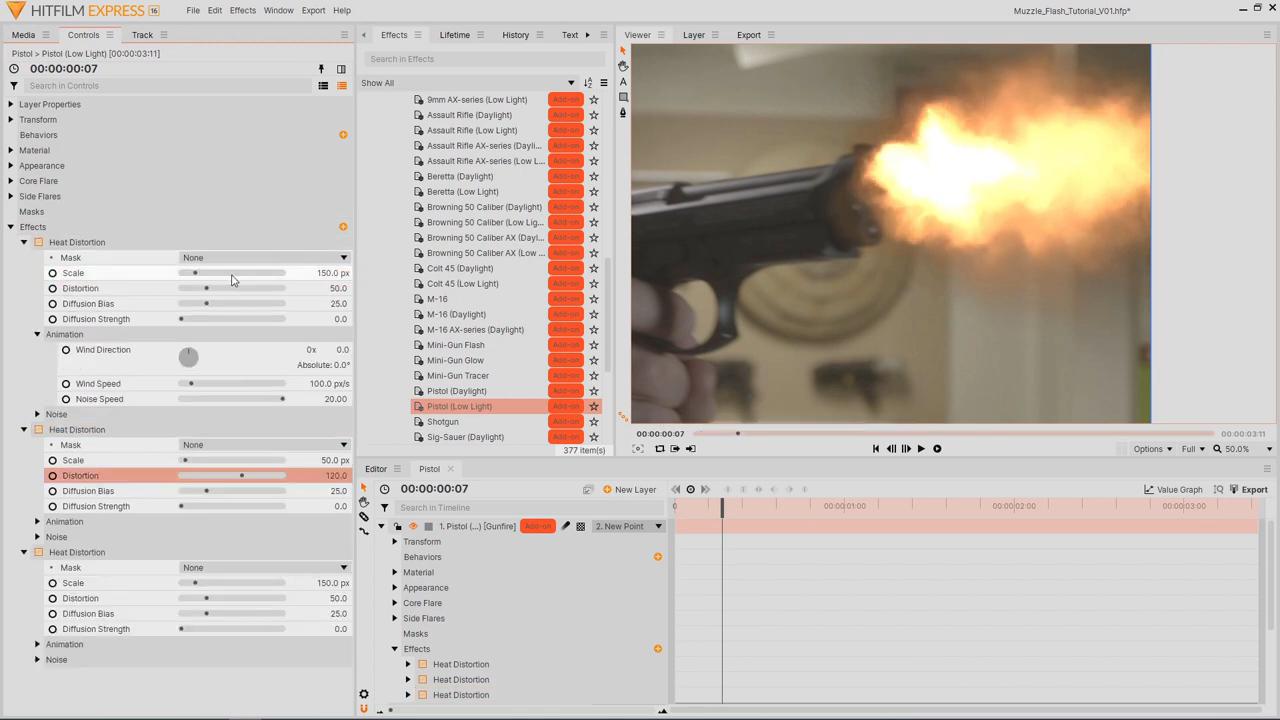The height and width of the screenshot is (720, 1280).
Task: Click the Wind Direction dial
Action: tap(188, 357)
